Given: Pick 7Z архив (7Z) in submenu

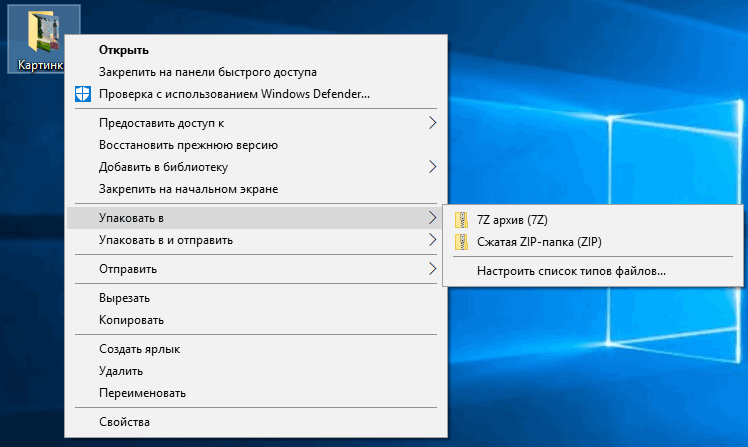Looking at the screenshot, I should pos(593,220).
